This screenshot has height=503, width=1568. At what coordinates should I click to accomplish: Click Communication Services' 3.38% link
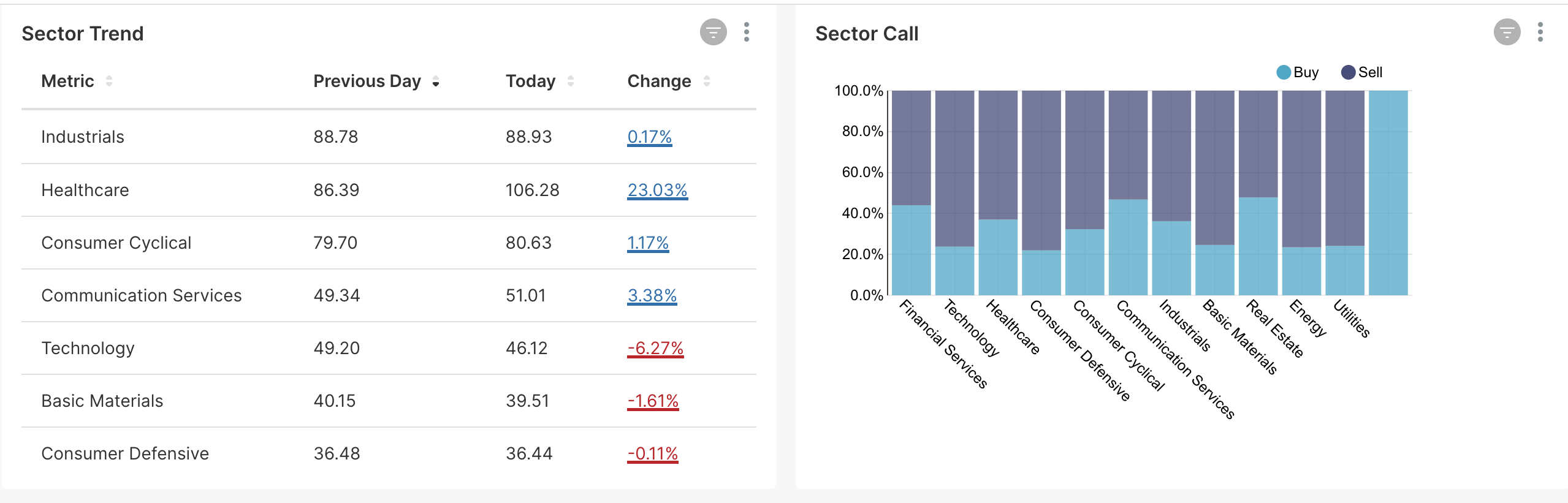point(653,295)
